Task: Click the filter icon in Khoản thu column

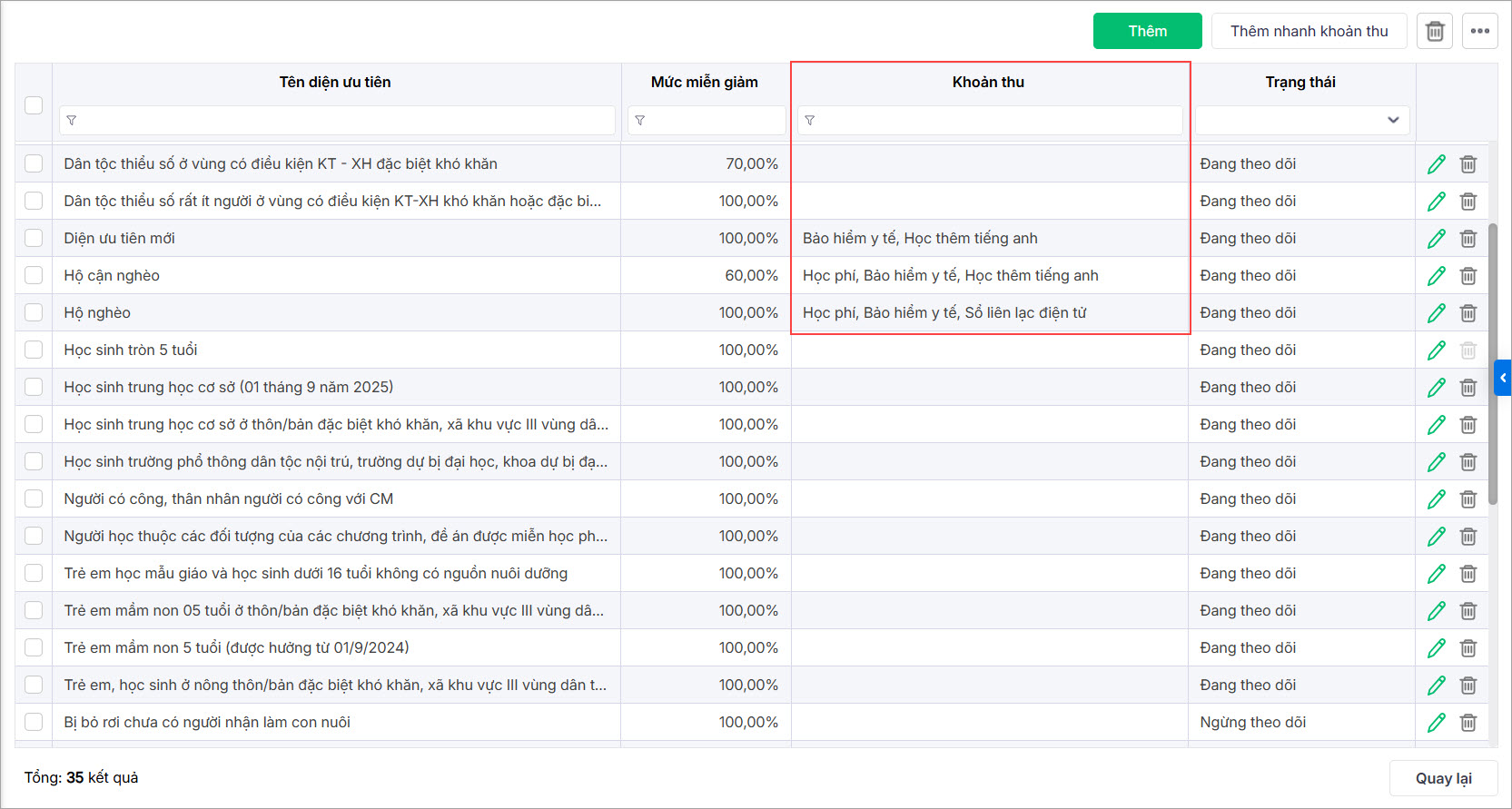Action: tap(810, 121)
